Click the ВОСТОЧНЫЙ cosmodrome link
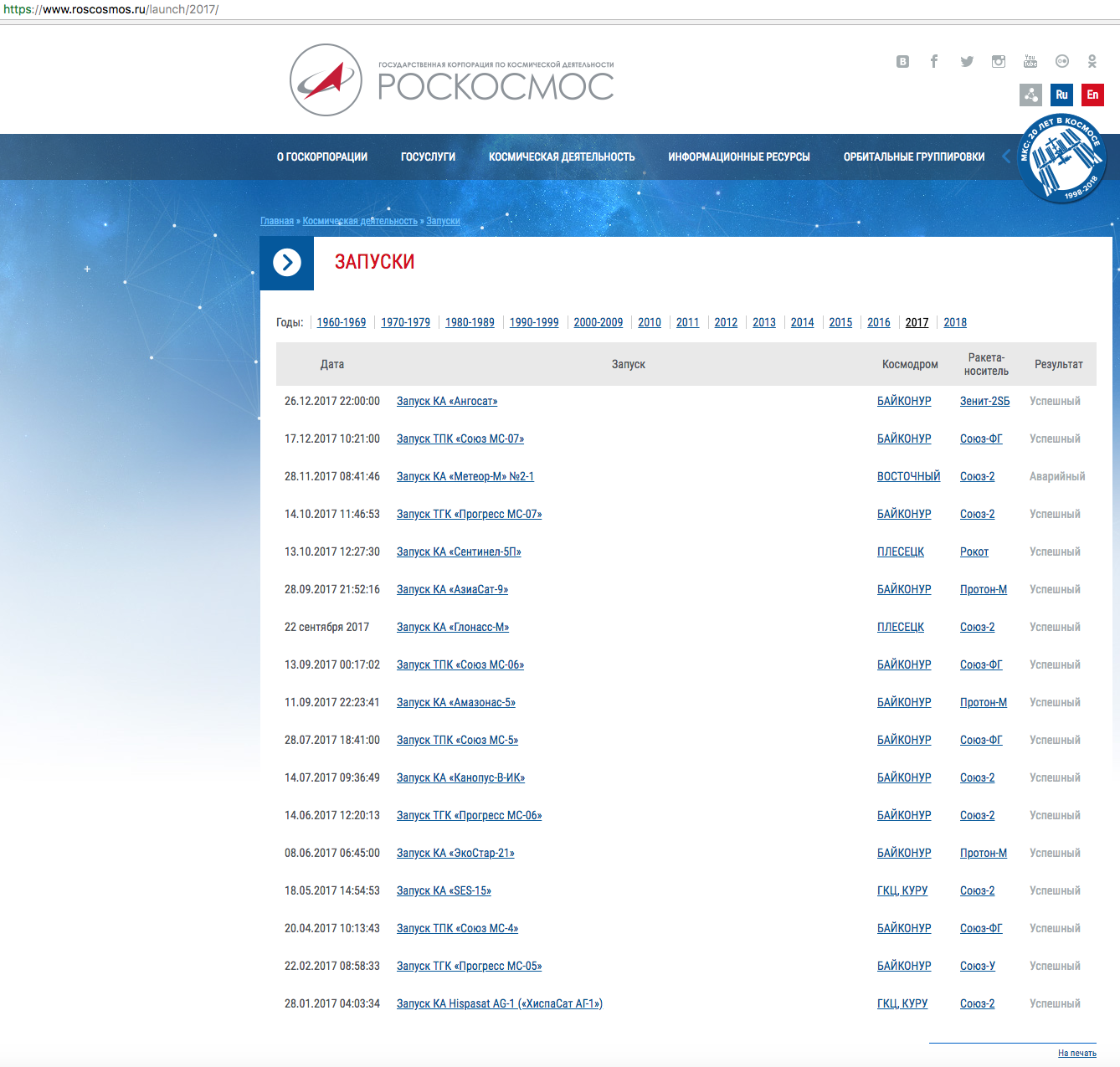This screenshot has width=1120, height=1067. 908,476
